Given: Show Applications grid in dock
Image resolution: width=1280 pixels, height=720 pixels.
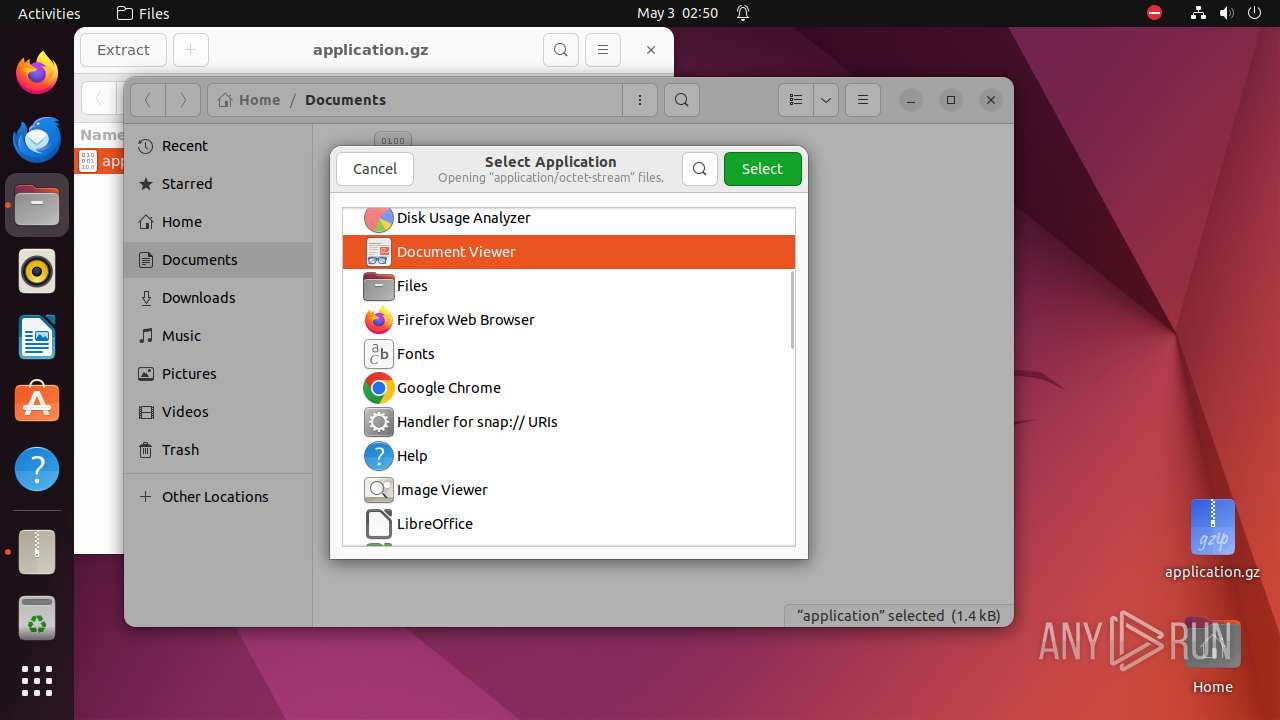Looking at the screenshot, I should tap(37, 681).
